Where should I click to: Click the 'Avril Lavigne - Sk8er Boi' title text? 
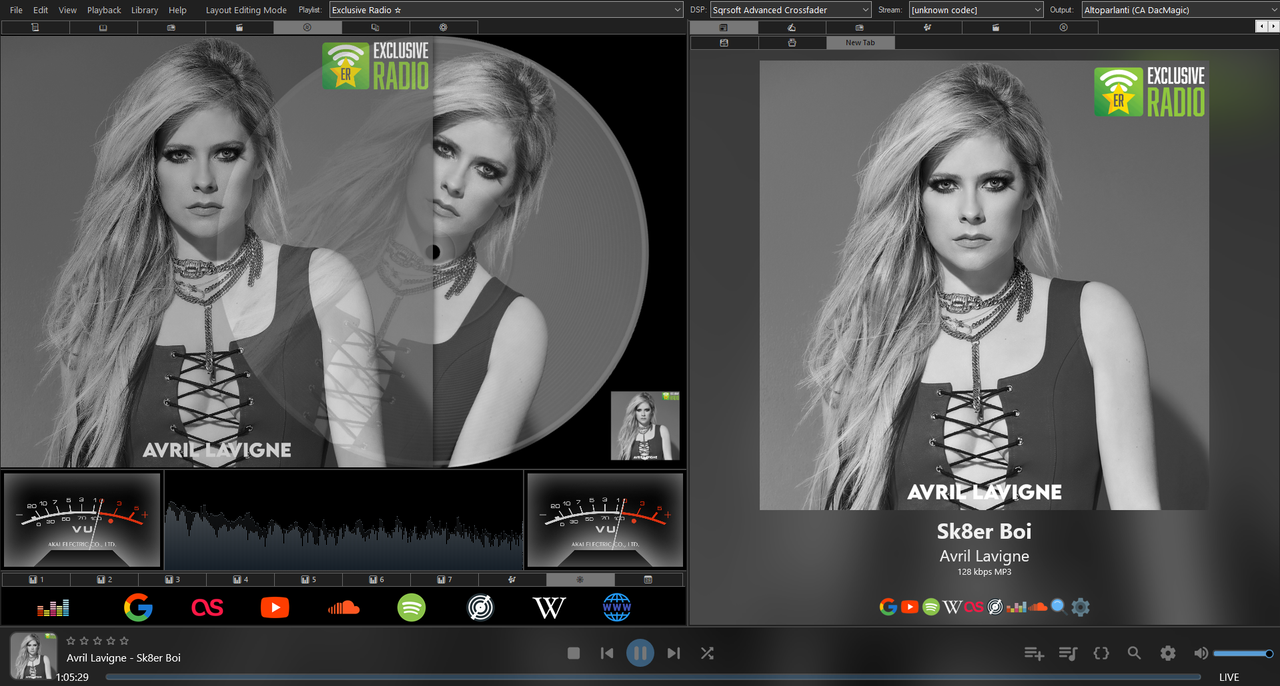coord(124,658)
